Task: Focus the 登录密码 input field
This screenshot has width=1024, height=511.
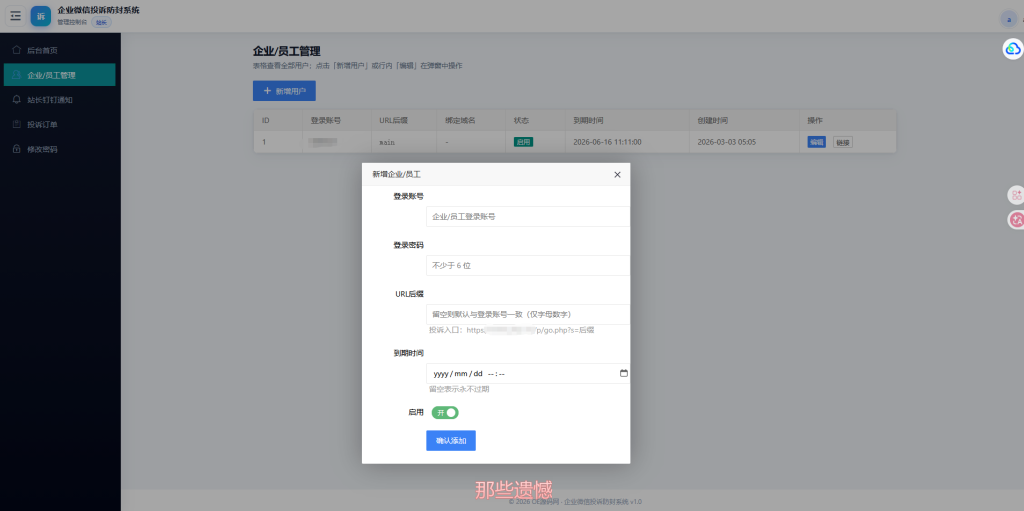Action: pos(528,265)
